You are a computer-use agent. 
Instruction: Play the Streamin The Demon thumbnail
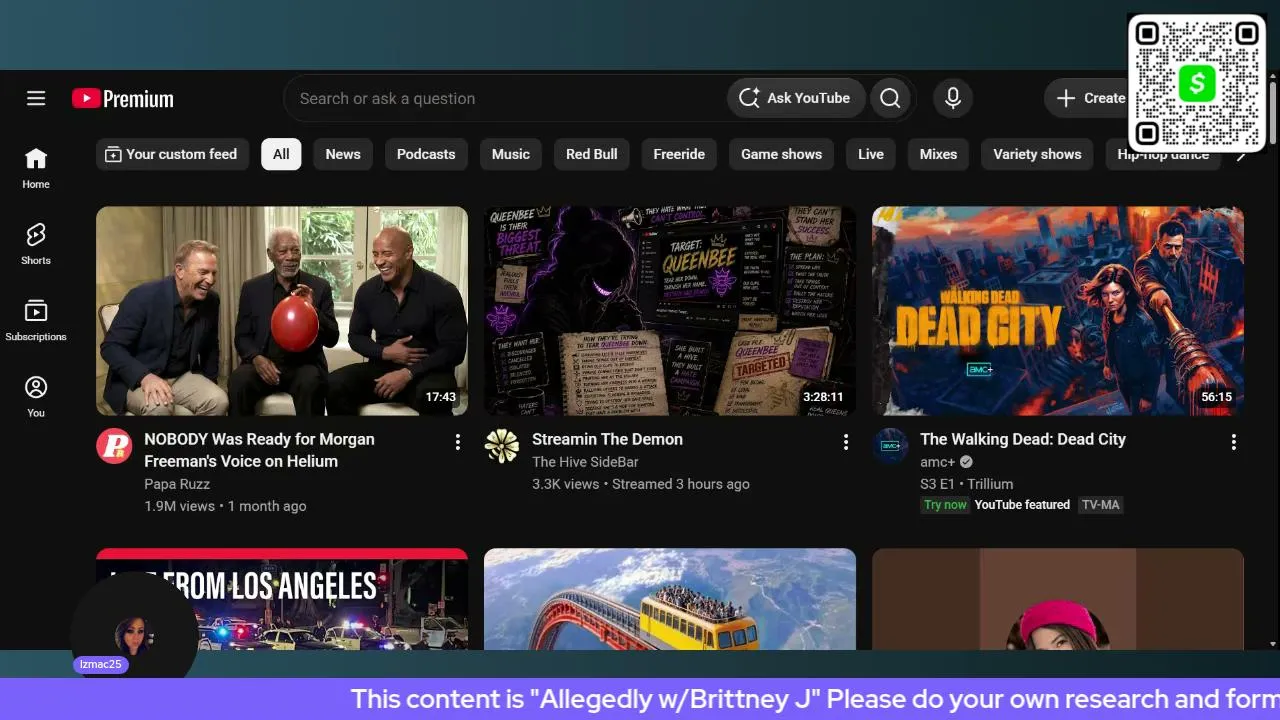click(670, 311)
